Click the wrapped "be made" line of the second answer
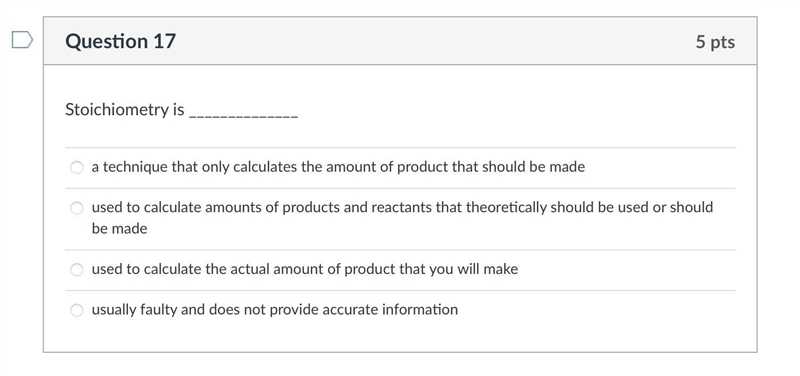The image size is (800, 376). point(119,229)
